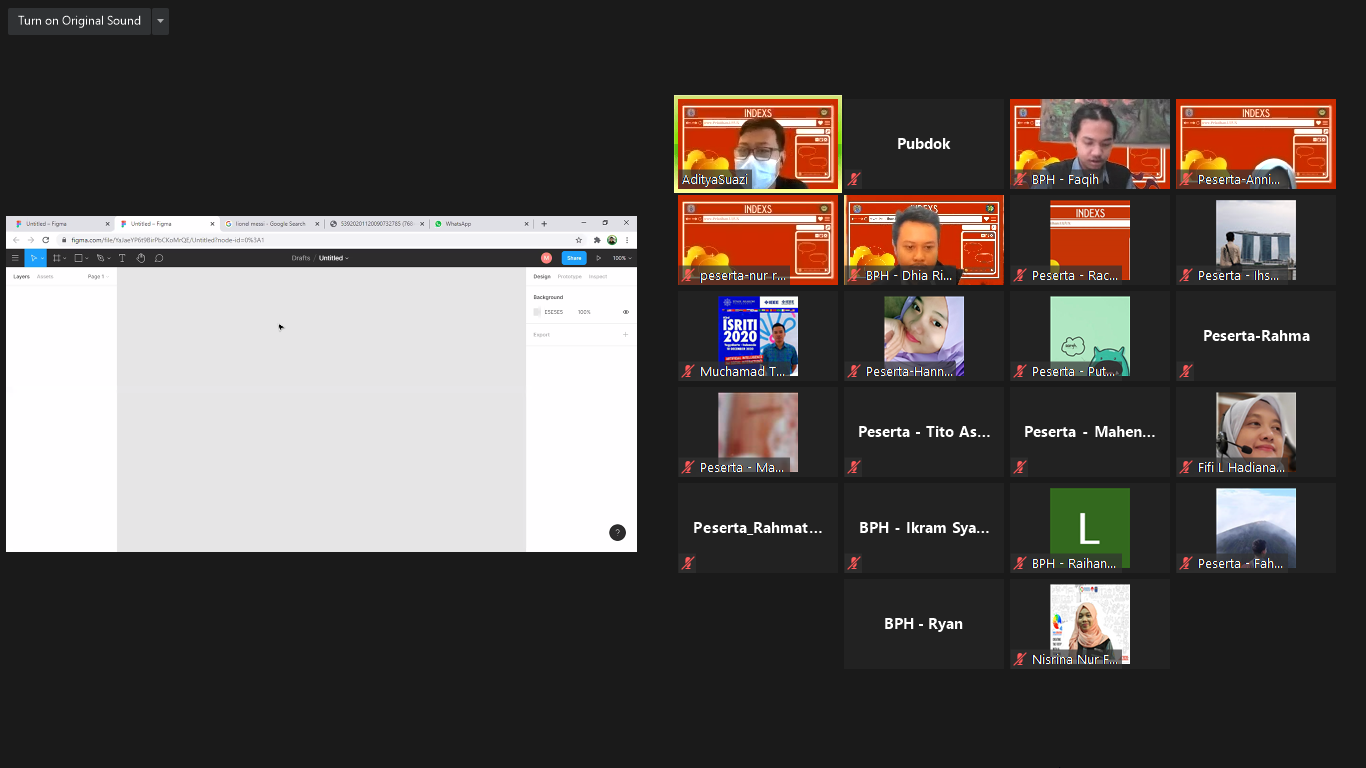1366x768 pixels.
Task: Select the Pen tool in Figma
Action: 100,258
